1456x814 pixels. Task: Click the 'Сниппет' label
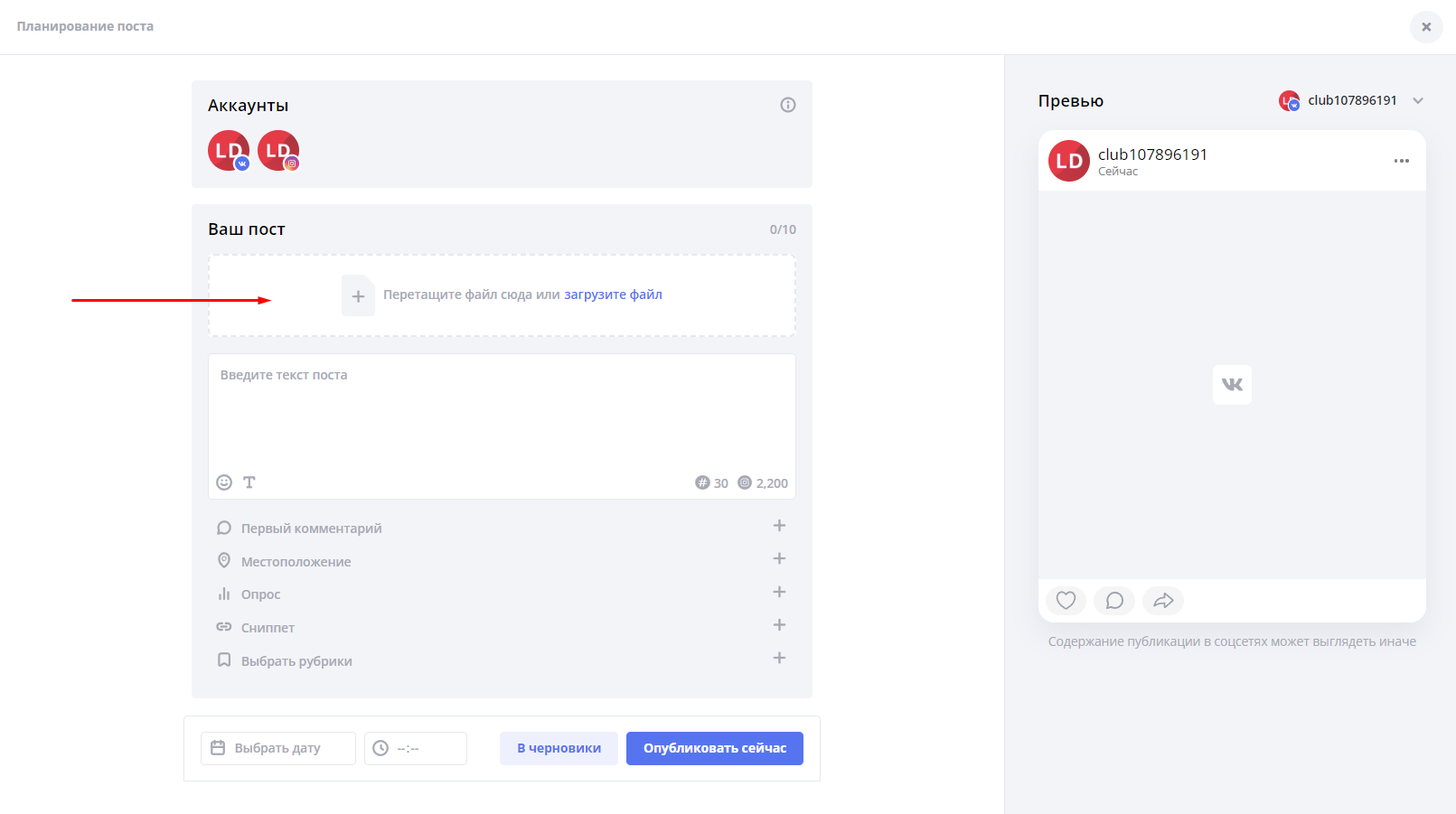tap(268, 628)
